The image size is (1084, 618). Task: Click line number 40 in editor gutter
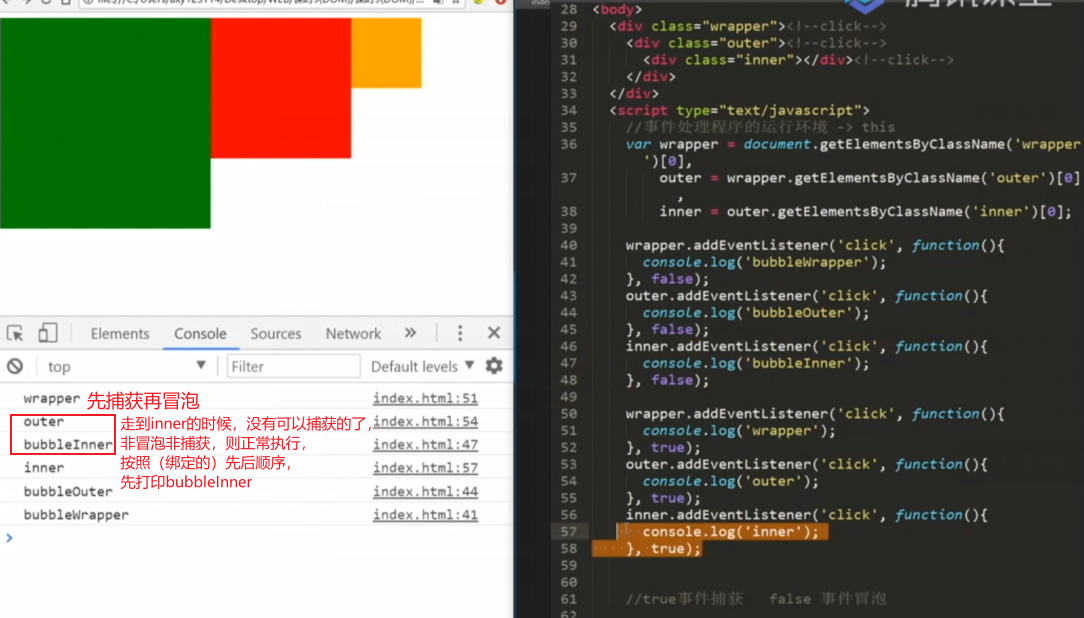coord(568,245)
